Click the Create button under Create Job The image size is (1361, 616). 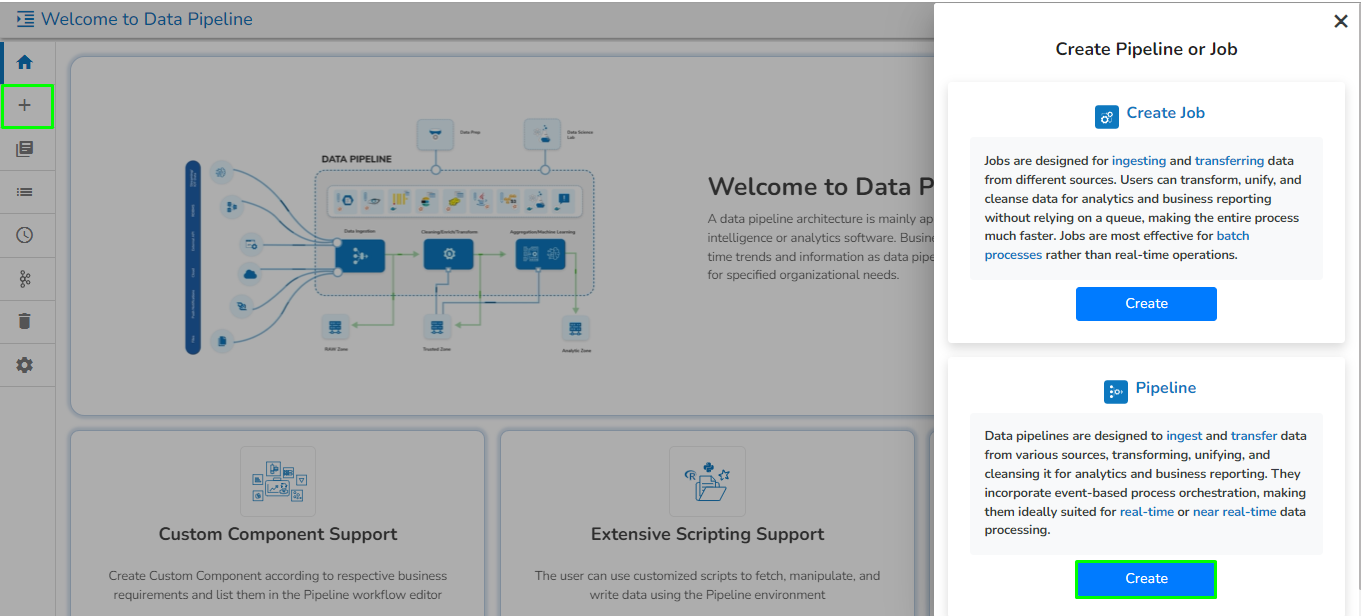click(x=1146, y=304)
